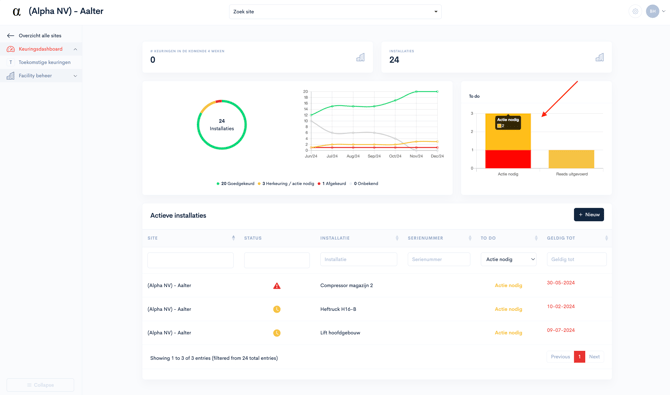The height and width of the screenshot is (395, 670).
Task: Open the To do filter set to Actie nodig
Action: [509, 259]
